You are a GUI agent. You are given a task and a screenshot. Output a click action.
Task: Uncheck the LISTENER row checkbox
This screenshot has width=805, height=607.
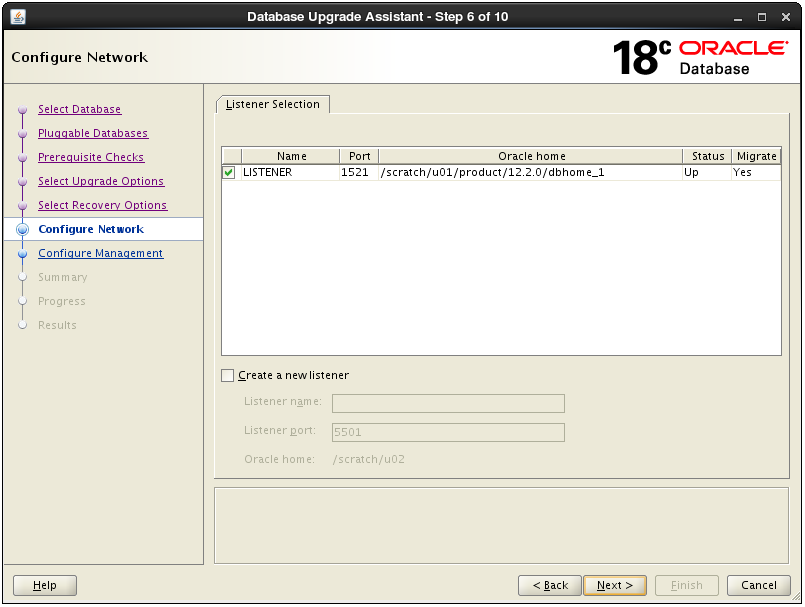tap(229, 173)
